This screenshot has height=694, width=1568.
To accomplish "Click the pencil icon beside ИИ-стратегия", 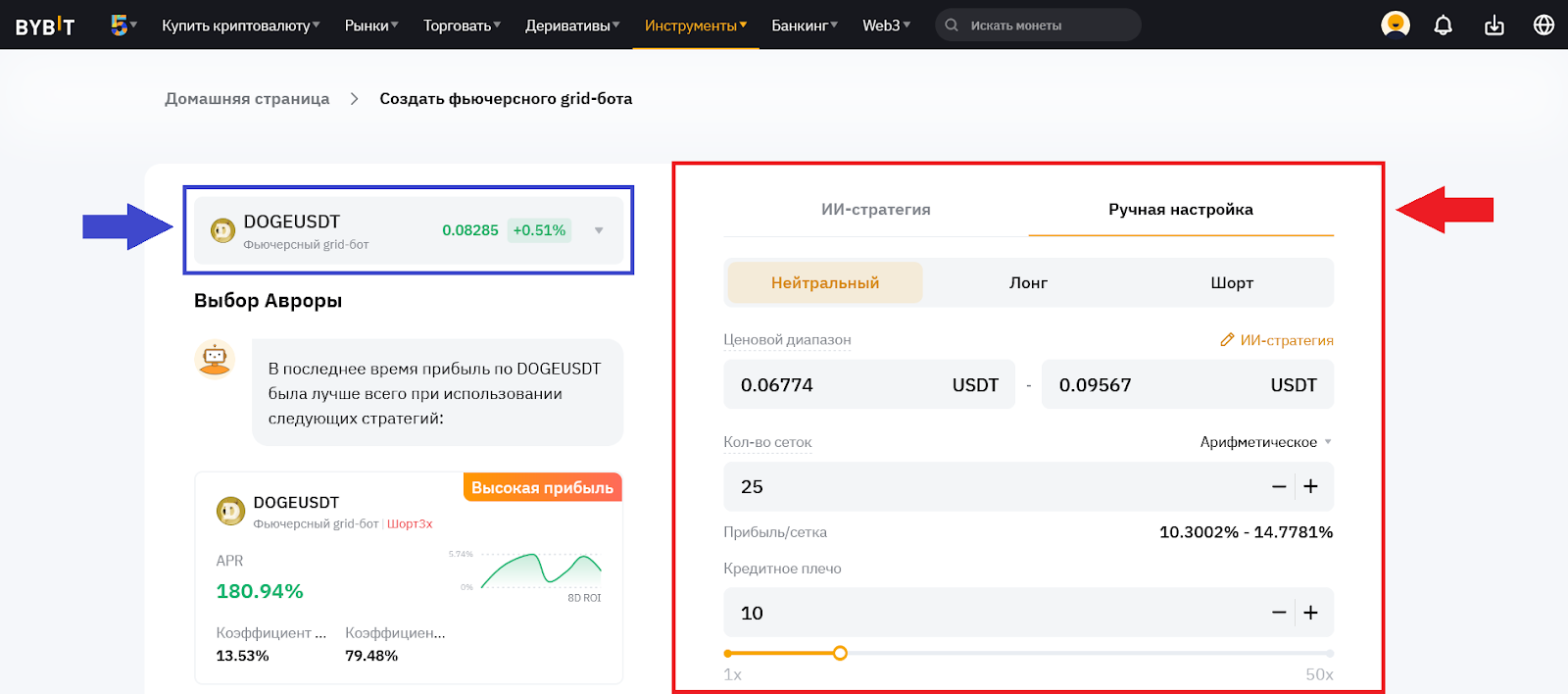I will click(x=1227, y=339).
